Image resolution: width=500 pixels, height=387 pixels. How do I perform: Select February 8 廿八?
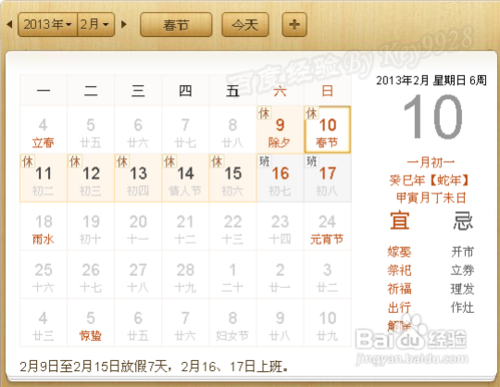coord(233,130)
